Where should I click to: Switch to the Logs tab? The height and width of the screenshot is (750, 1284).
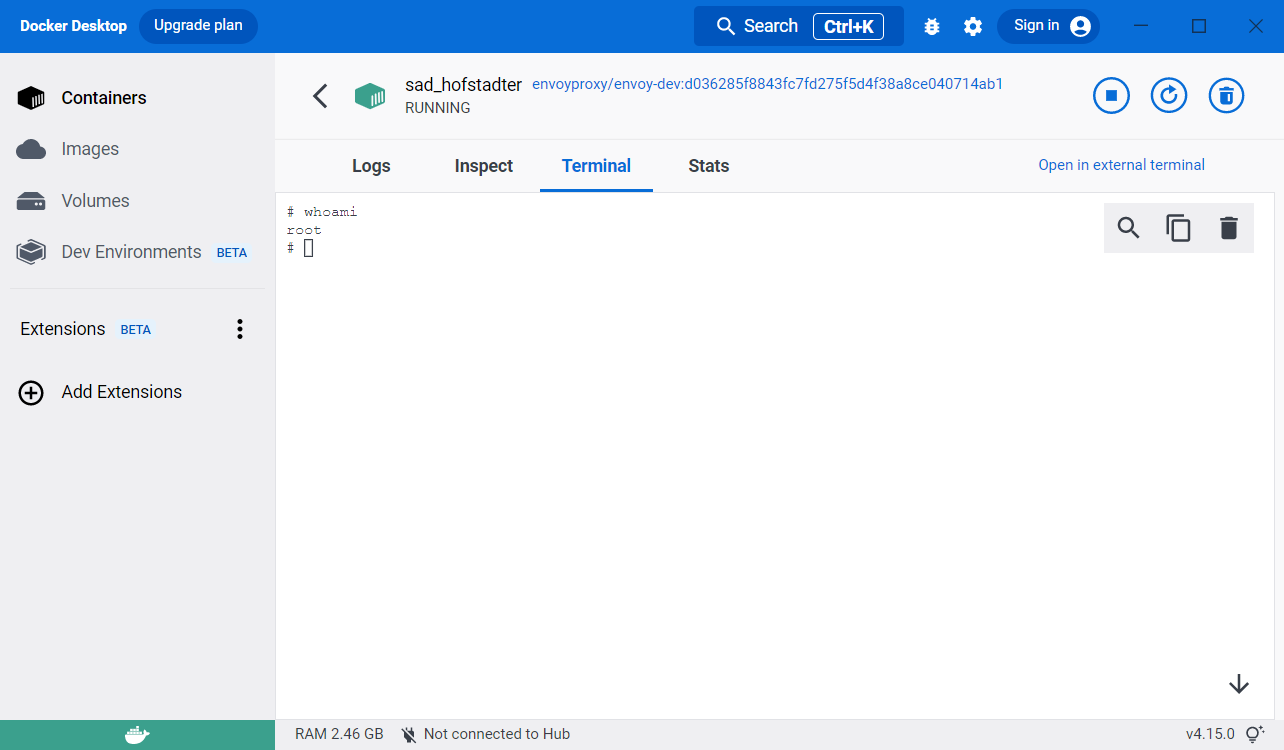click(x=371, y=166)
